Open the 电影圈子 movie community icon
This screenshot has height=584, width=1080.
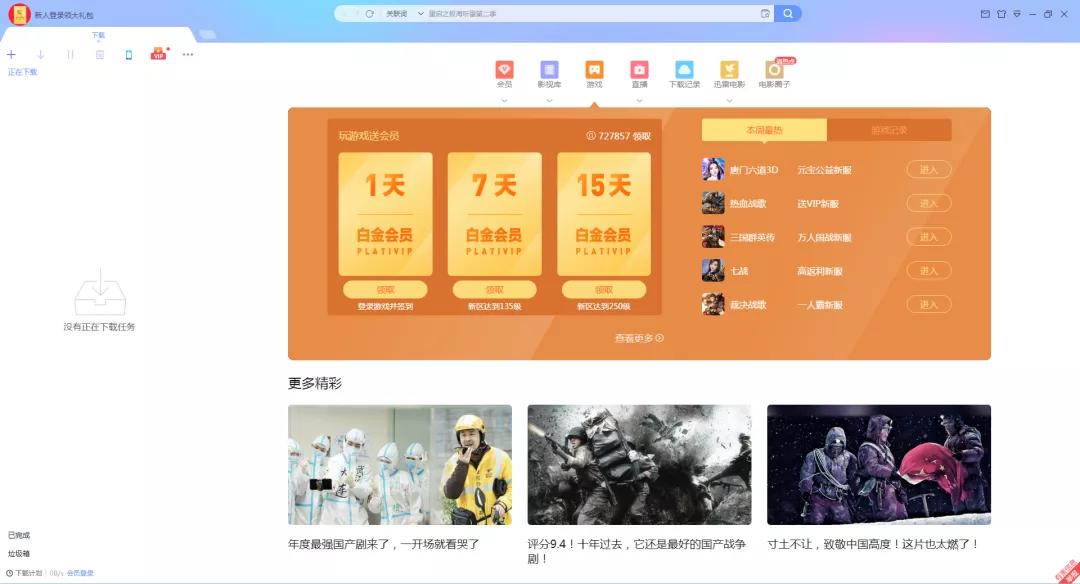pyautogui.click(x=774, y=70)
